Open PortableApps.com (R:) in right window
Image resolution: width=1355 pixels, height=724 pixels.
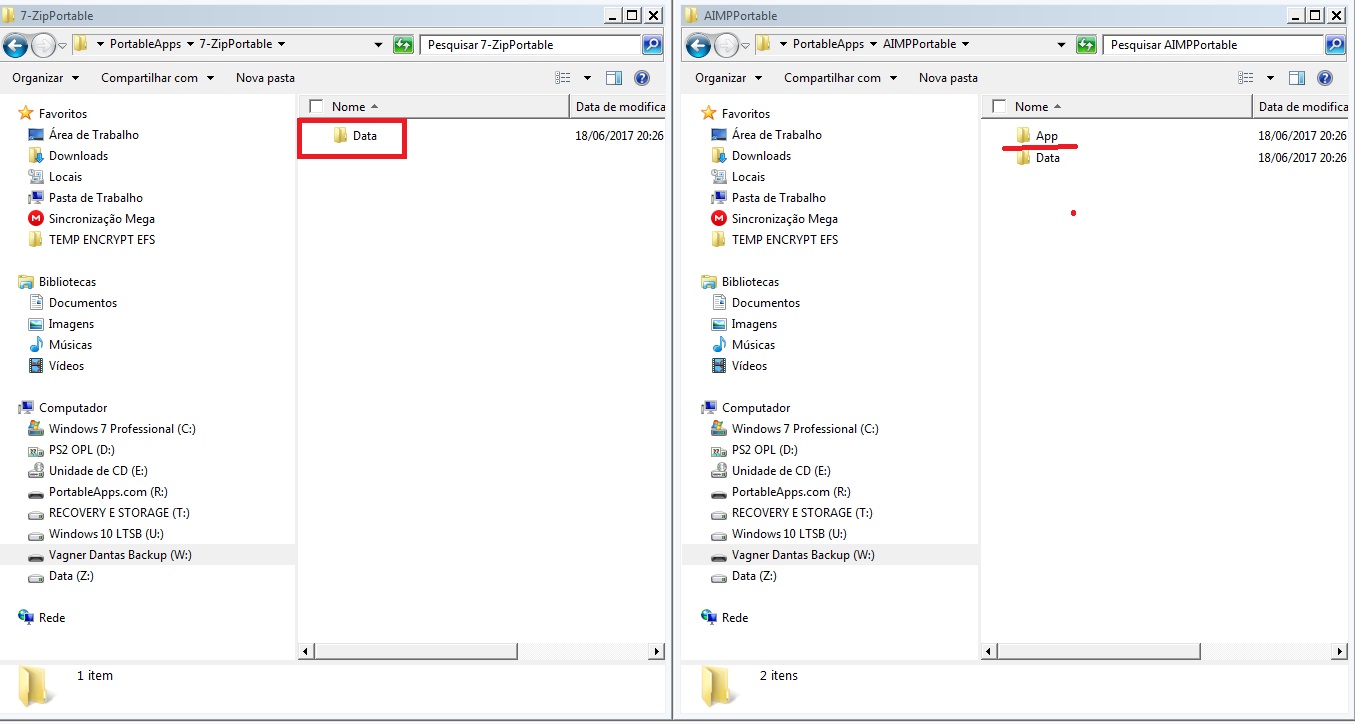click(x=780, y=492)
